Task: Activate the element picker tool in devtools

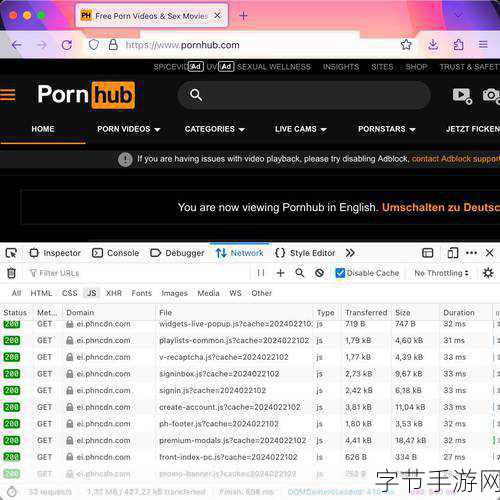Action: coord(11,253)
